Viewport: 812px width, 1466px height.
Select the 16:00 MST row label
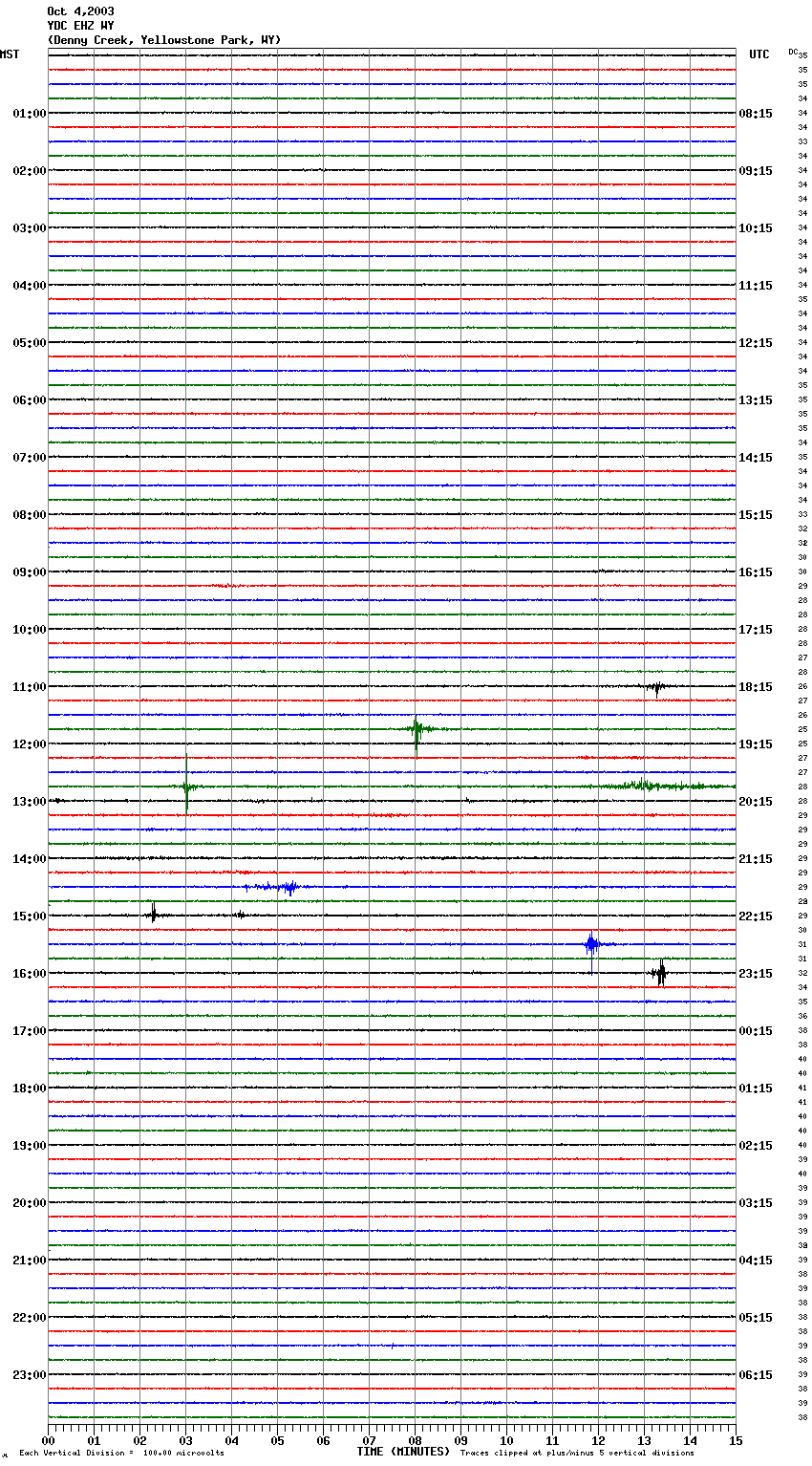pyautogui.click(x=30, y=974)
